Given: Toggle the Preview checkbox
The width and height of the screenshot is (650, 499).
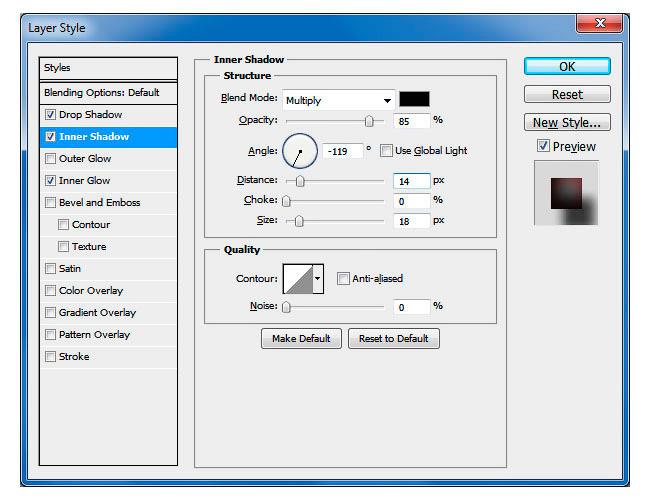Looking at the screenshot, I should pos(543,146).
